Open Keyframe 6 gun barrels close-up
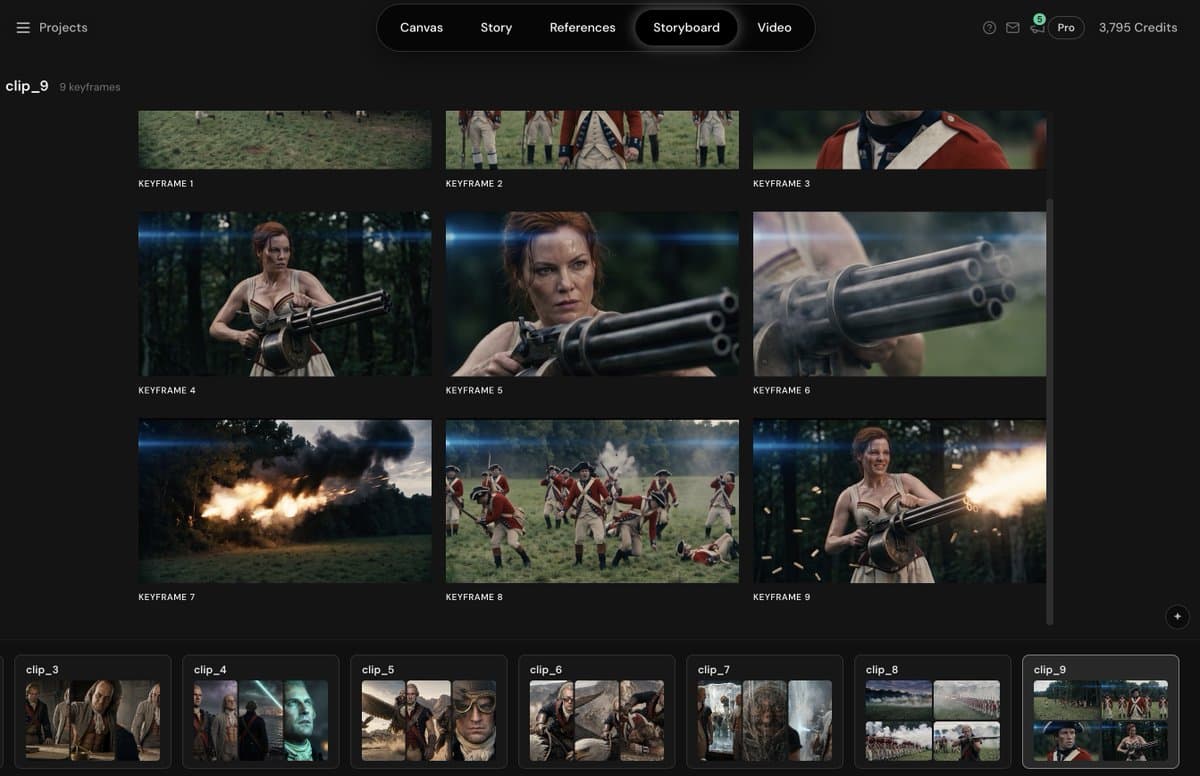 click(899, 294)
